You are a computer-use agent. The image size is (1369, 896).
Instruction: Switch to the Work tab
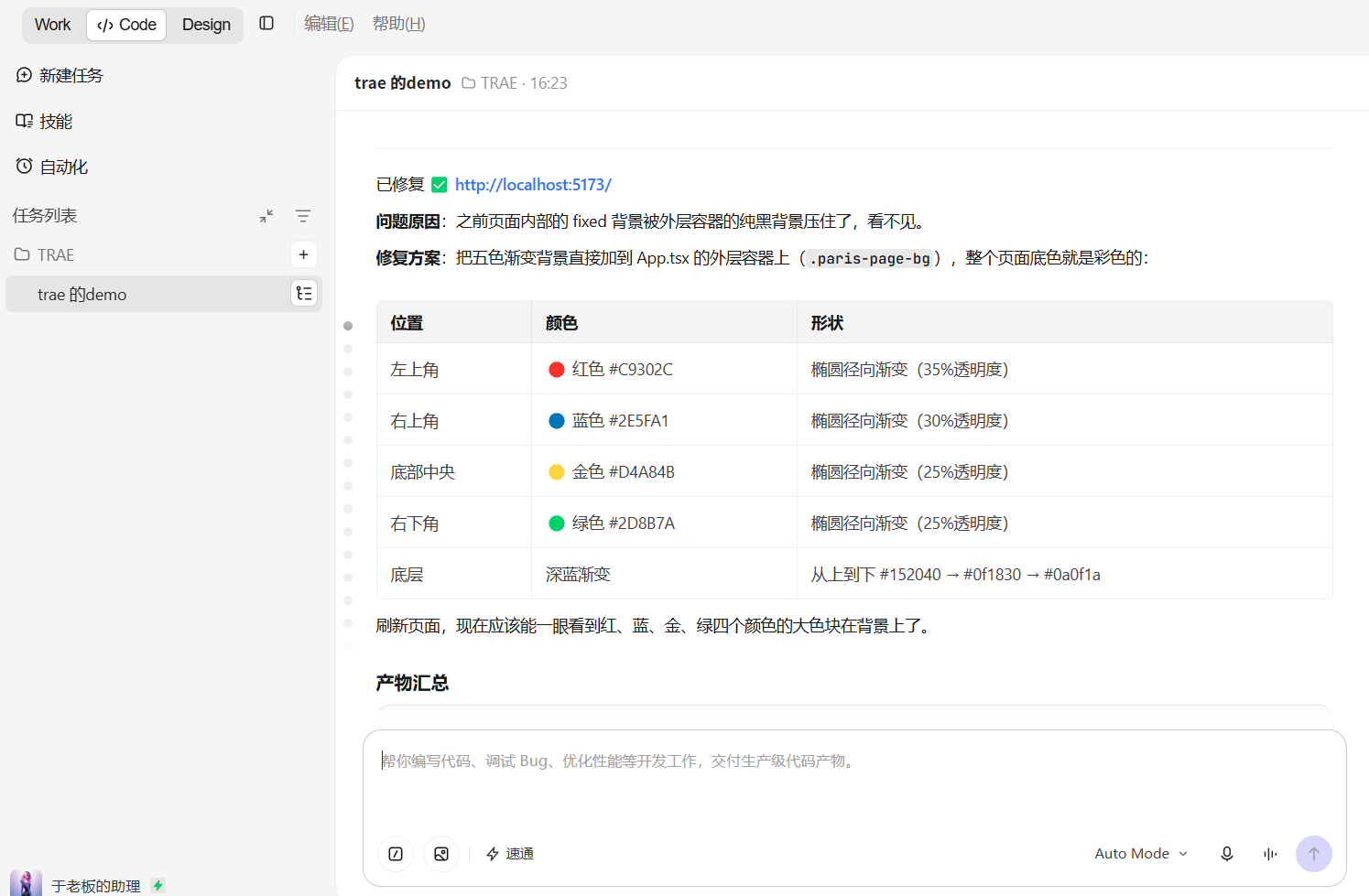[52, 25]
